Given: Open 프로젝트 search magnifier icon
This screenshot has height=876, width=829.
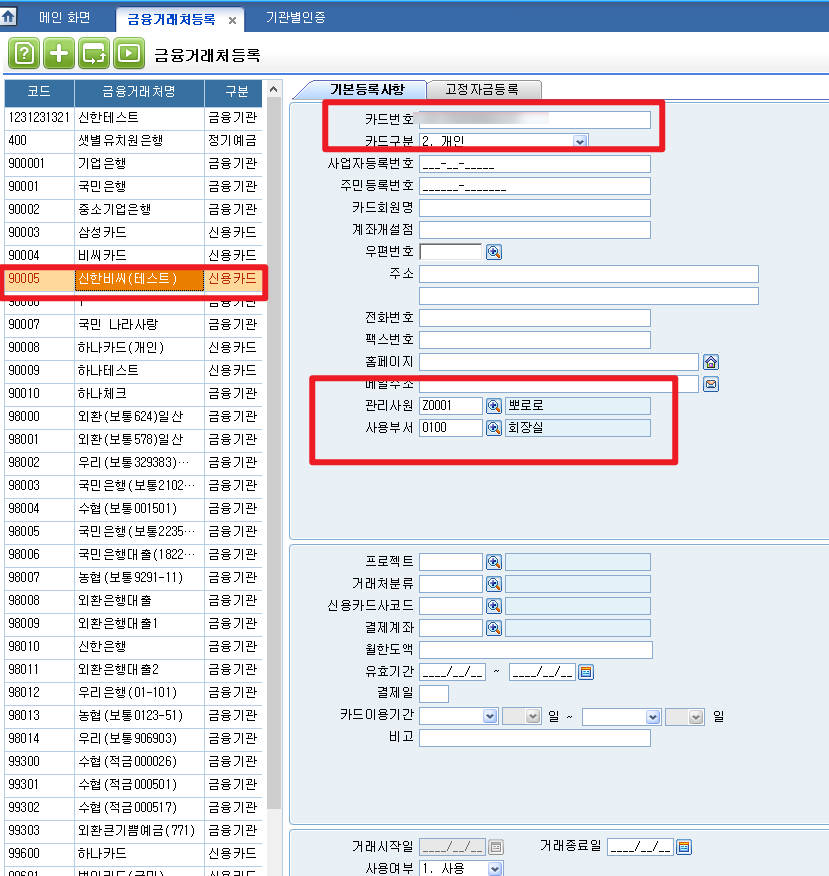Looking at the screenshot, I should coord(493,562).
